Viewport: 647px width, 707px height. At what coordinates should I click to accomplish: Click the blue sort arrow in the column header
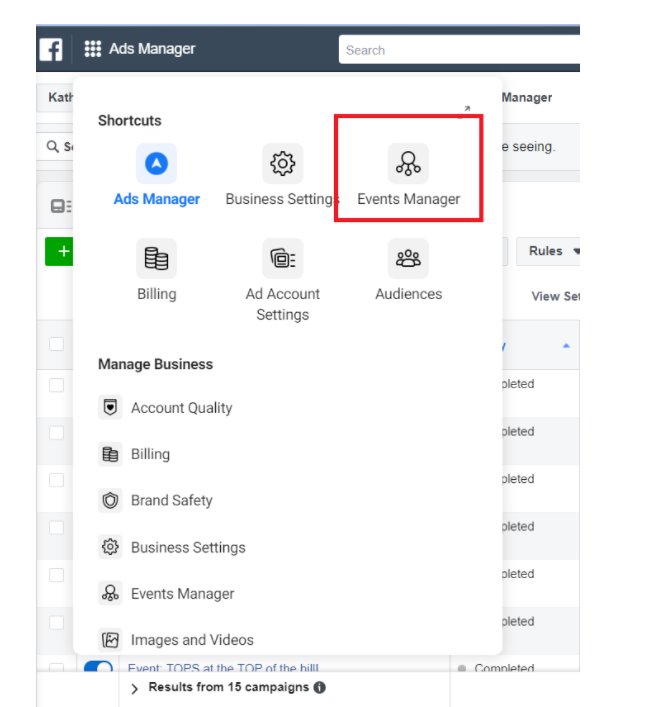point(566,346)
